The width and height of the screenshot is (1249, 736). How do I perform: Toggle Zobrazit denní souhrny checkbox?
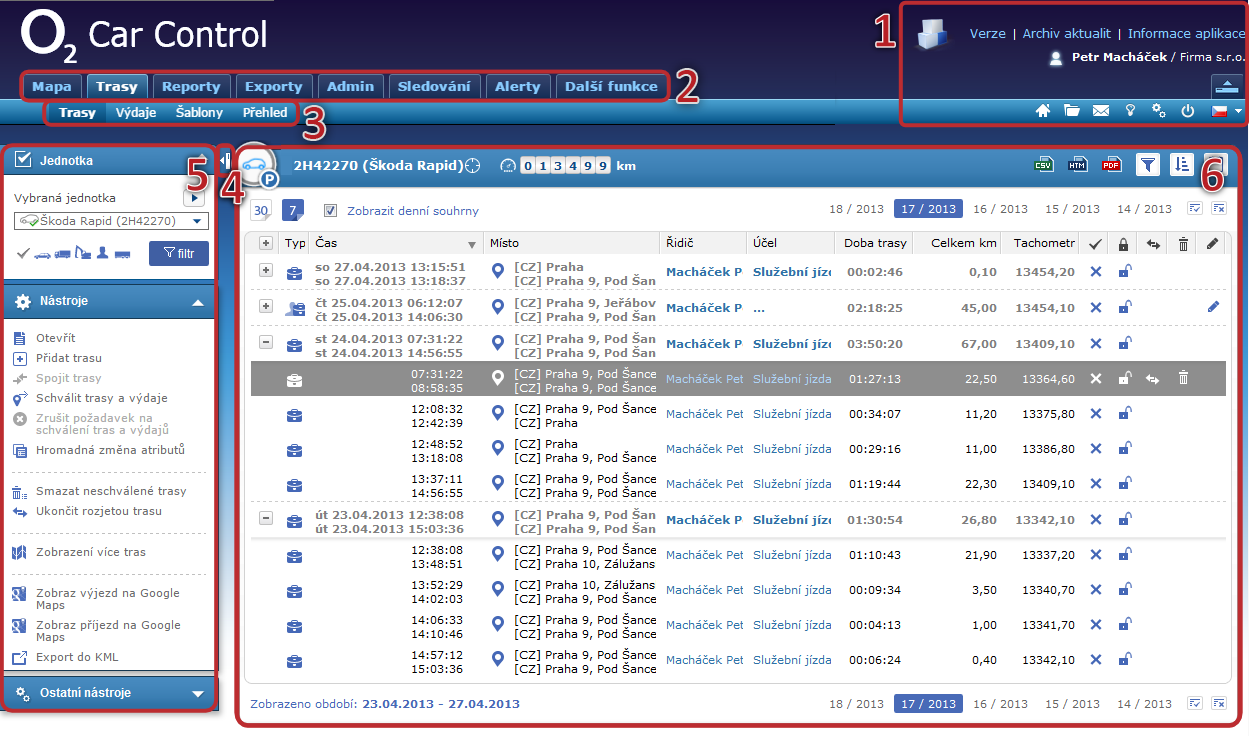point(331,211)
